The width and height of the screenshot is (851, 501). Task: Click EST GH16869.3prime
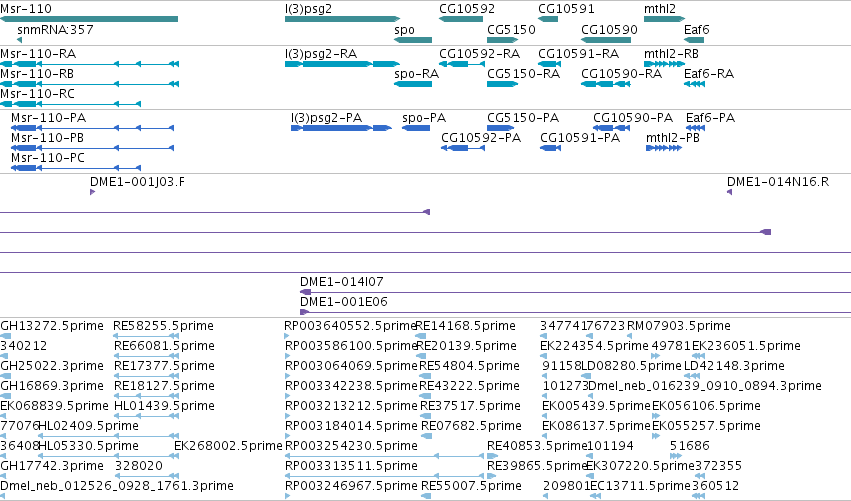click(52, 386)
